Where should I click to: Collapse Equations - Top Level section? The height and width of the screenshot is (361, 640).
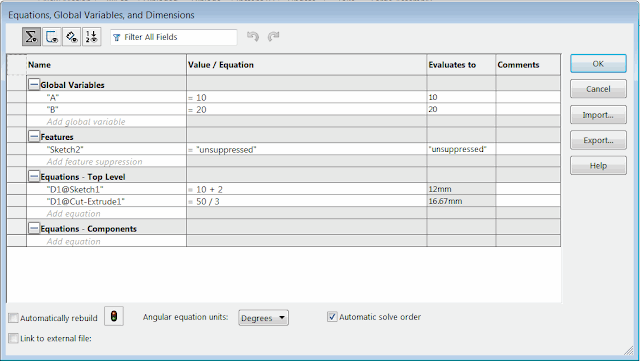pyautogui.click(x=34, y=177)
